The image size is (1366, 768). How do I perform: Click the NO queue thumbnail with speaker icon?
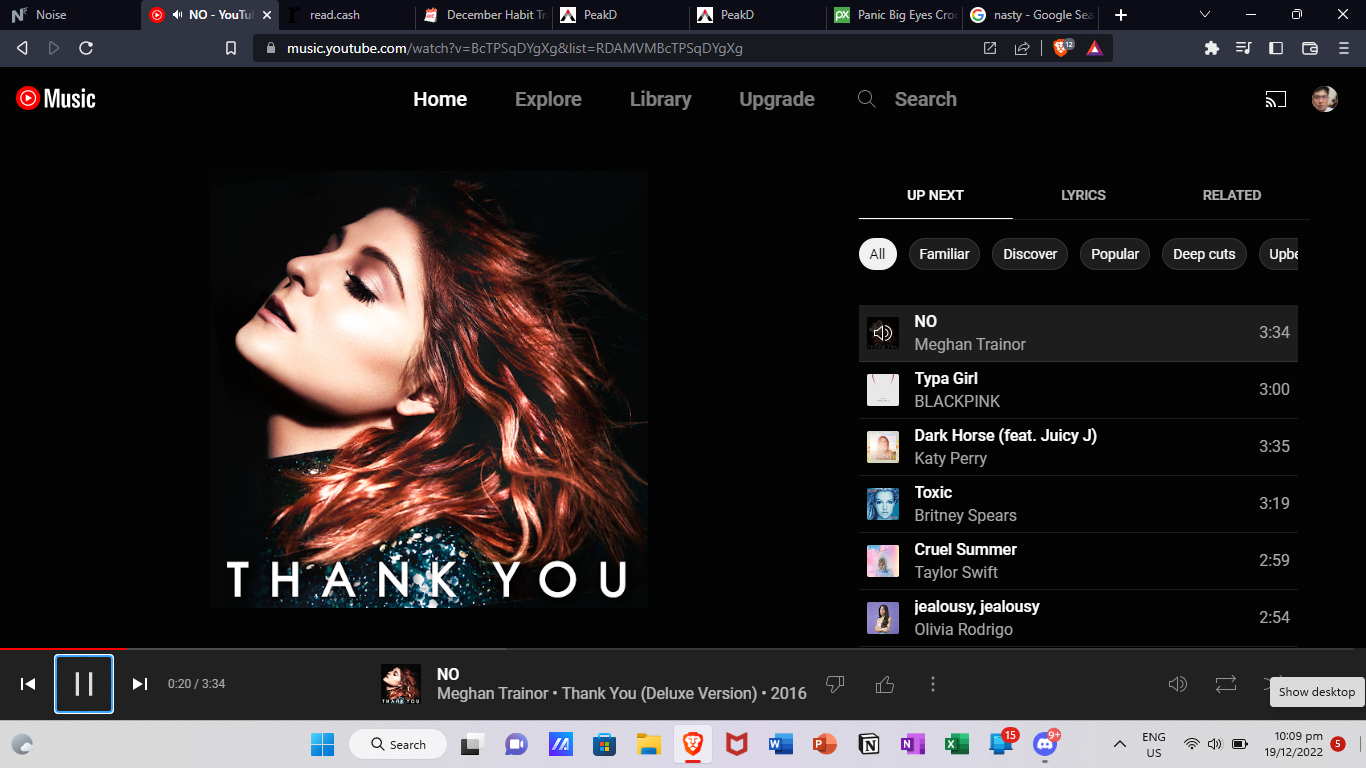[x=883, y=333]
